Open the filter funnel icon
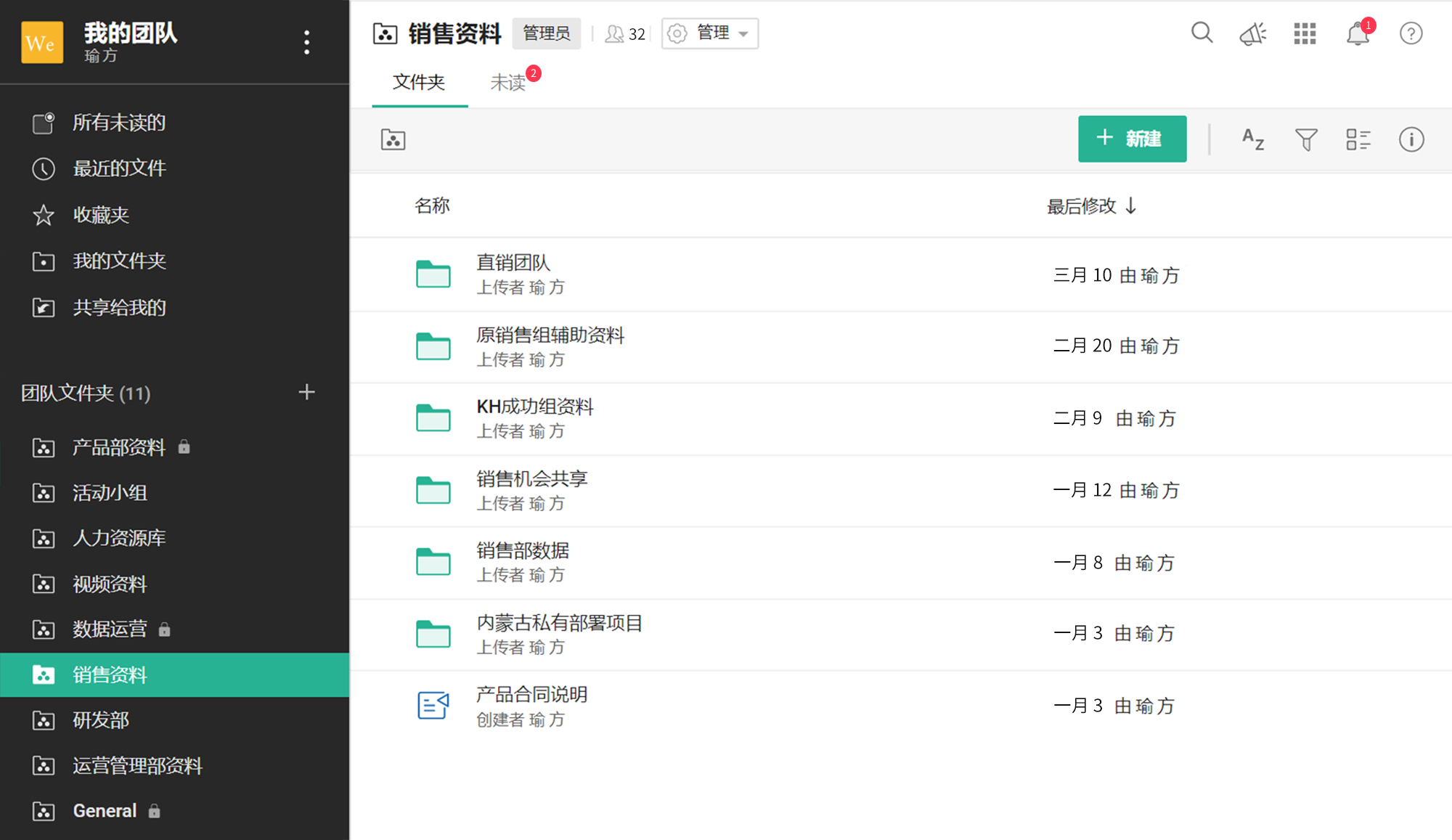Image resolution: width=1452 pixels, height=840 pixels. (1305, 139)
